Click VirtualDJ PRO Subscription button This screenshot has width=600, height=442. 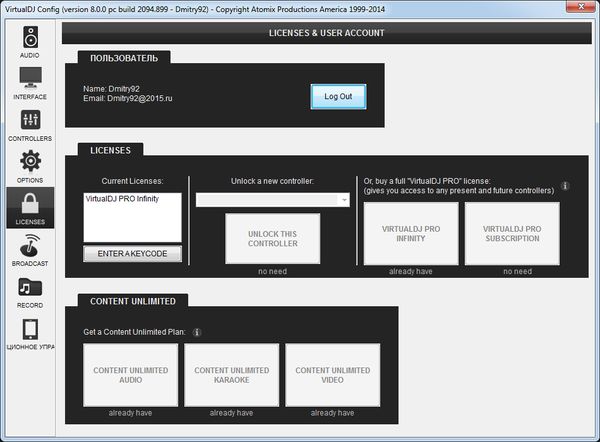[x=512, y=233]
